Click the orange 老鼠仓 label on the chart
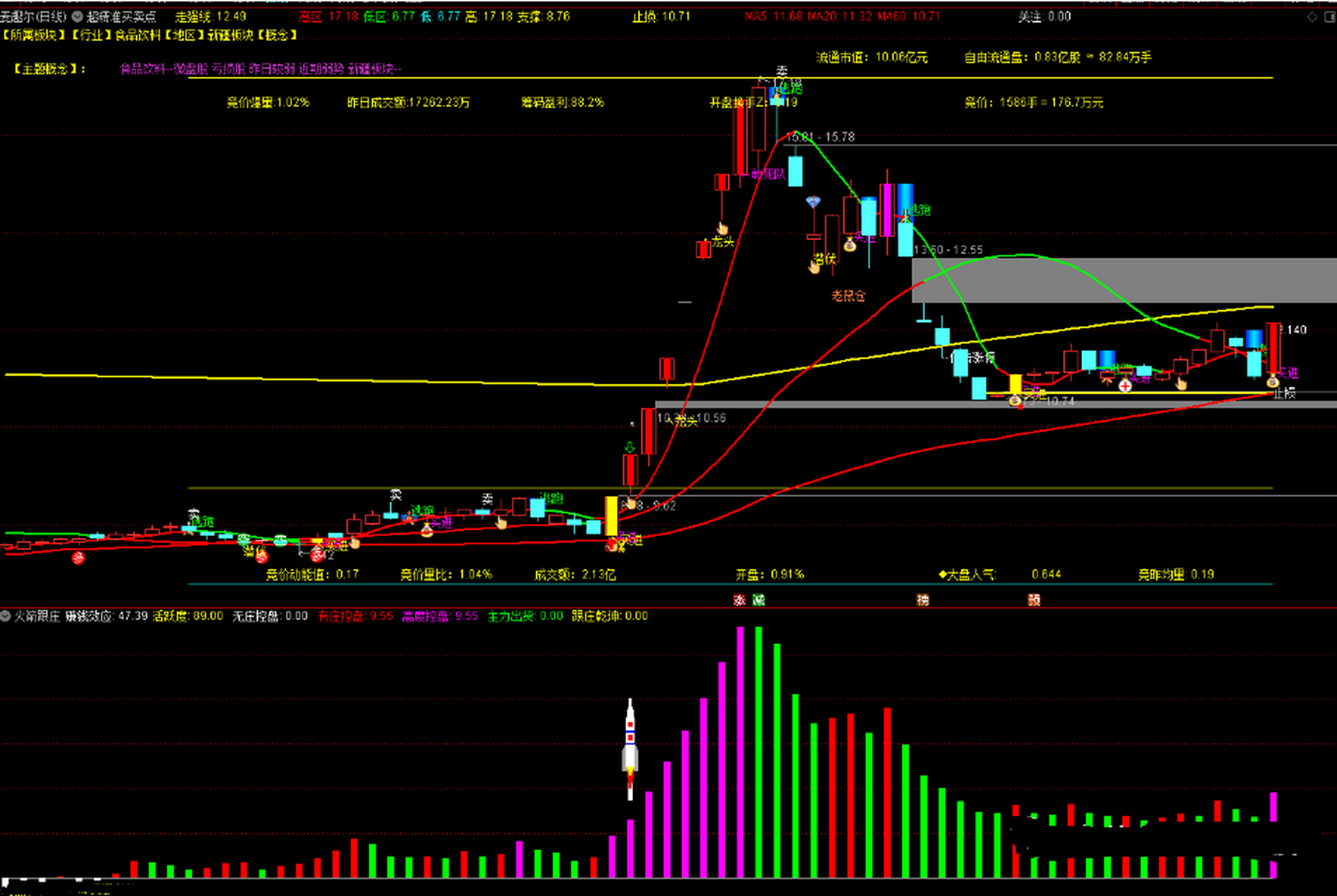Image resolution: width=1337 pixels, height=896 pixels. [848, 296]
